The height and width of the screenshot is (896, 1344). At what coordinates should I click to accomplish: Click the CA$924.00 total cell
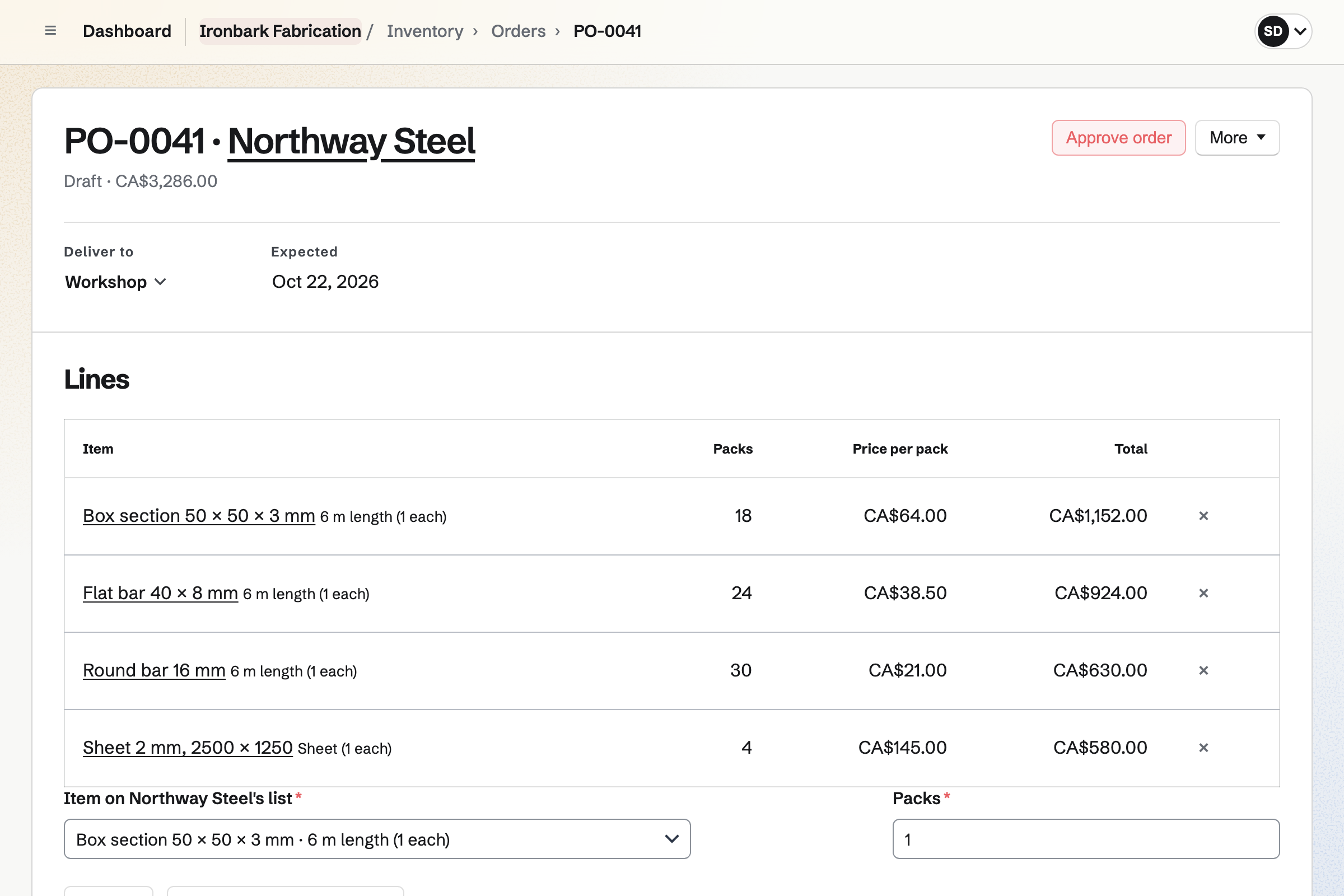click(1100, 593)
